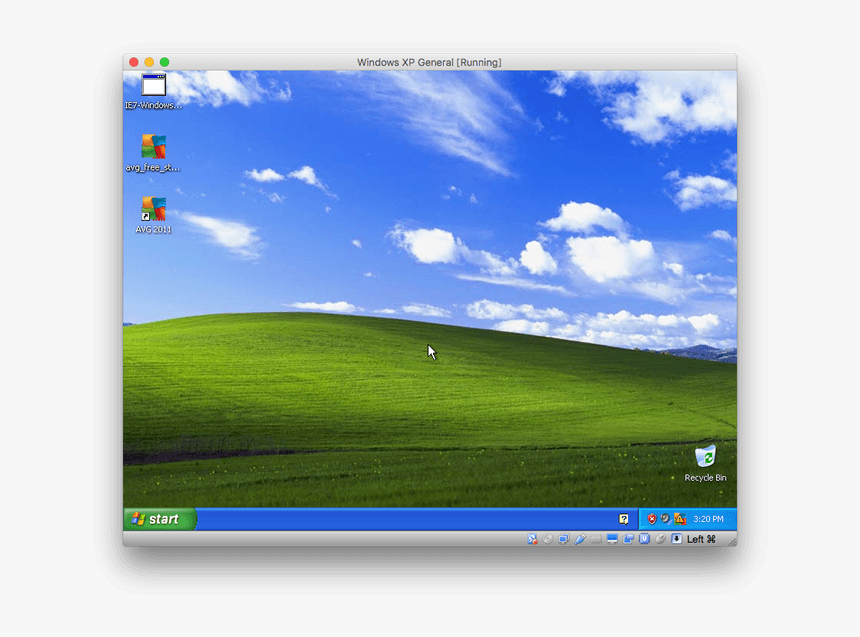Screen dimensions: 860x637
Task: Click the pen/tablet icon in the Parallels status bar
Action: tap(578, 538)
